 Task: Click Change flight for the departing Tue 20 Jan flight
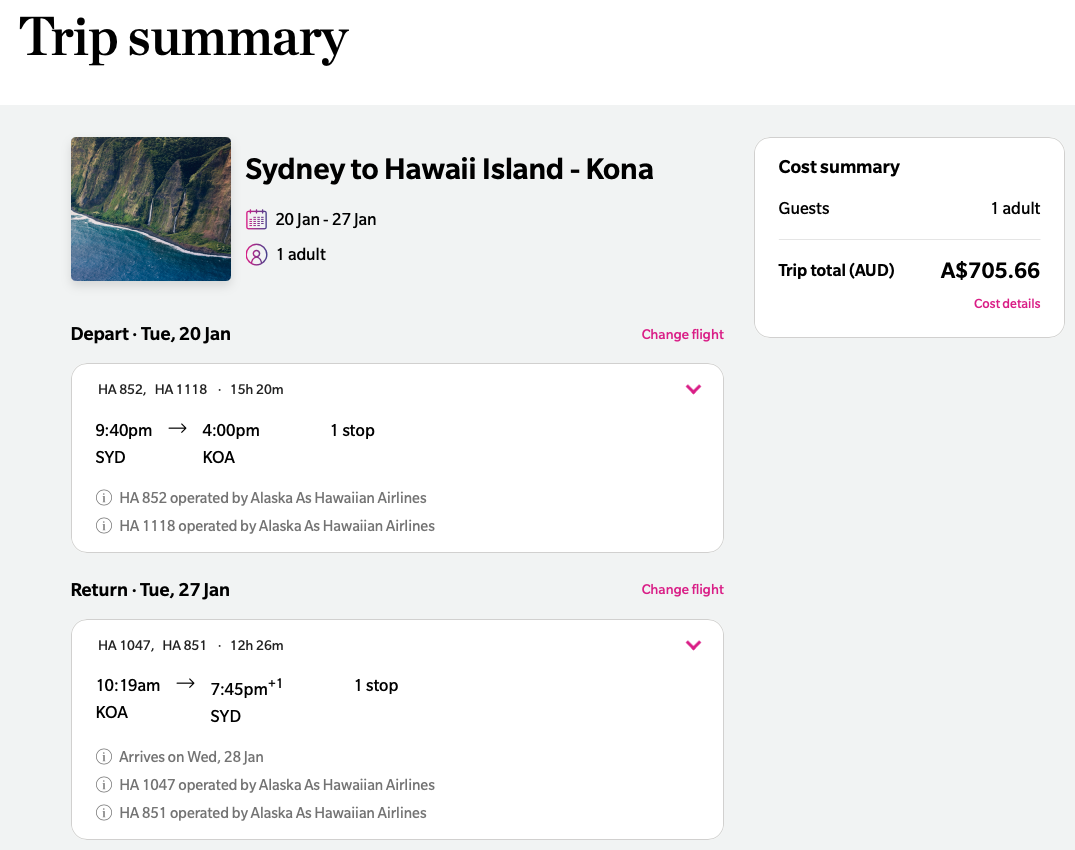pyautogui.click(x=682, y=334)
